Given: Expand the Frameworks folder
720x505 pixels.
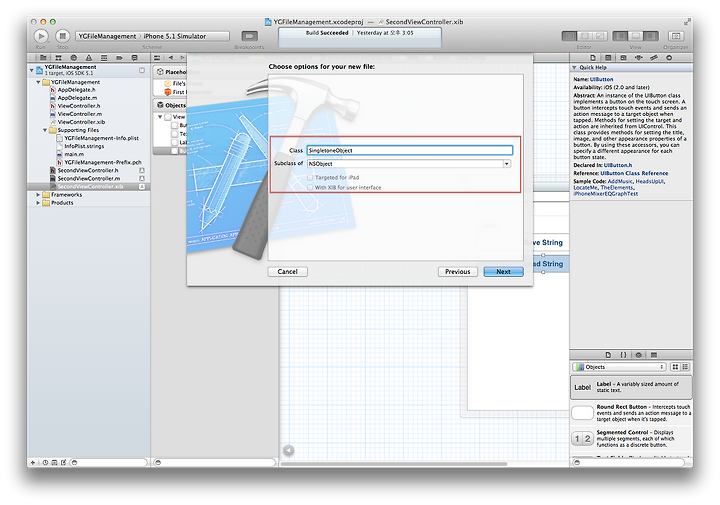Looking at the screenshot, I should tap(38, 195).
